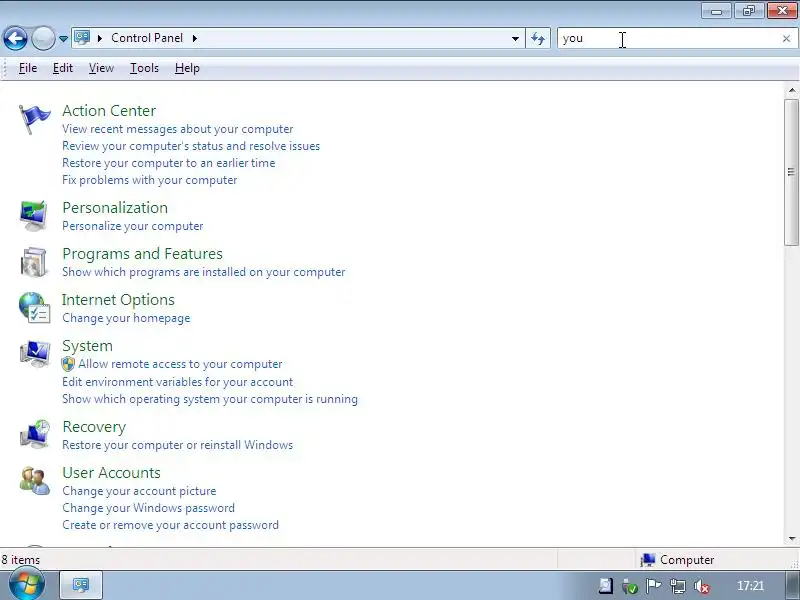800x600 pixels.
Task: Open the Edit menu
Action: tap(63, 68)
